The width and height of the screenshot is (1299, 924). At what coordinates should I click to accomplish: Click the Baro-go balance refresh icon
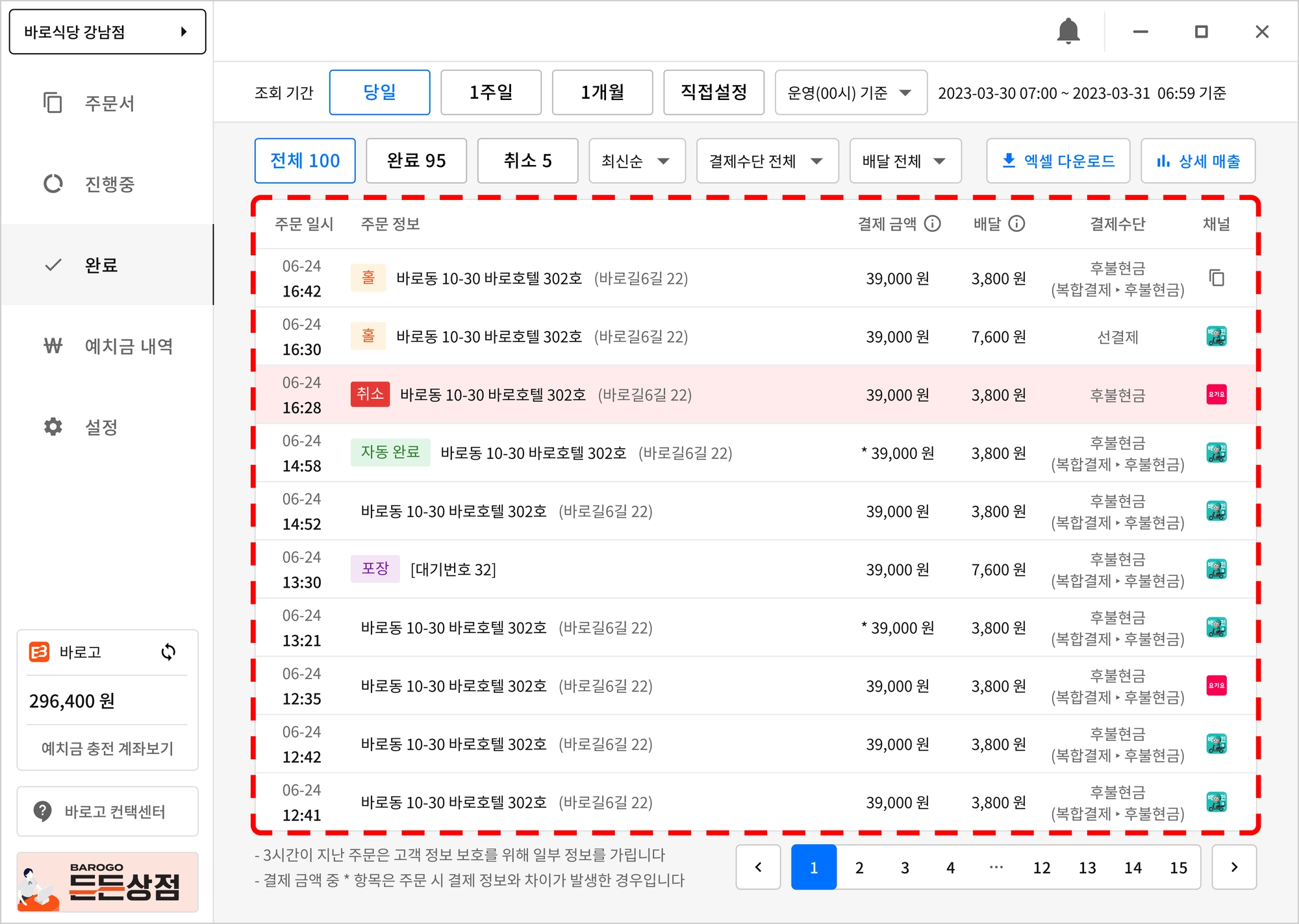click(168, 652)
